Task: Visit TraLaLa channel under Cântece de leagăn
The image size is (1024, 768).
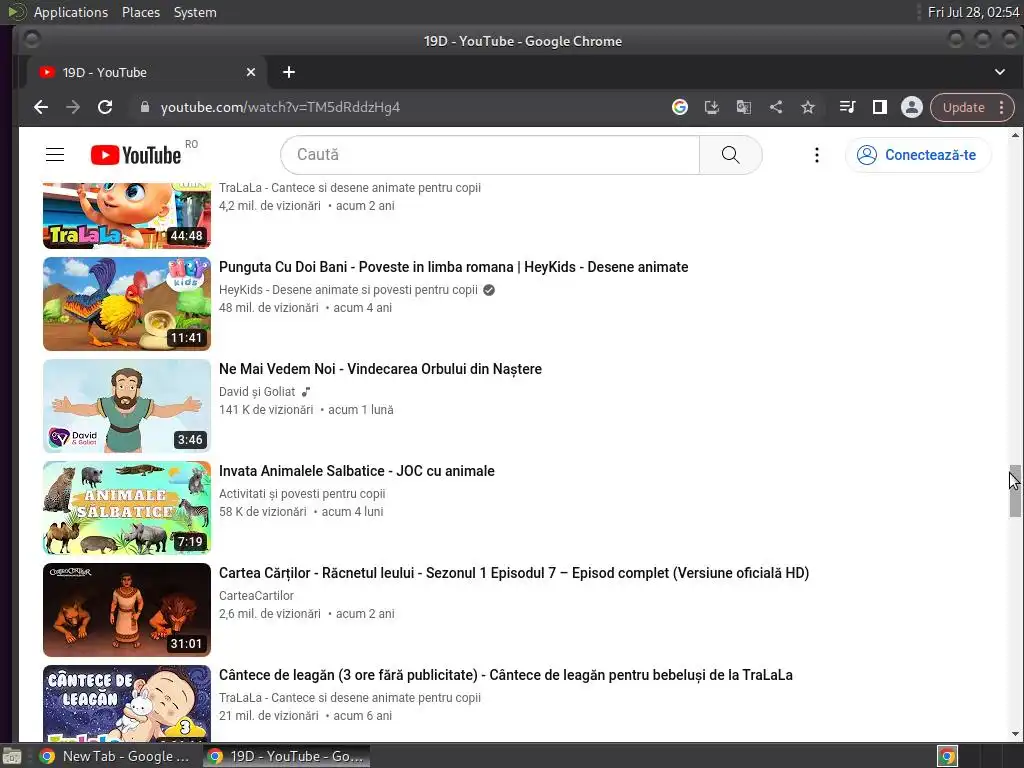Action: [349, 697]
